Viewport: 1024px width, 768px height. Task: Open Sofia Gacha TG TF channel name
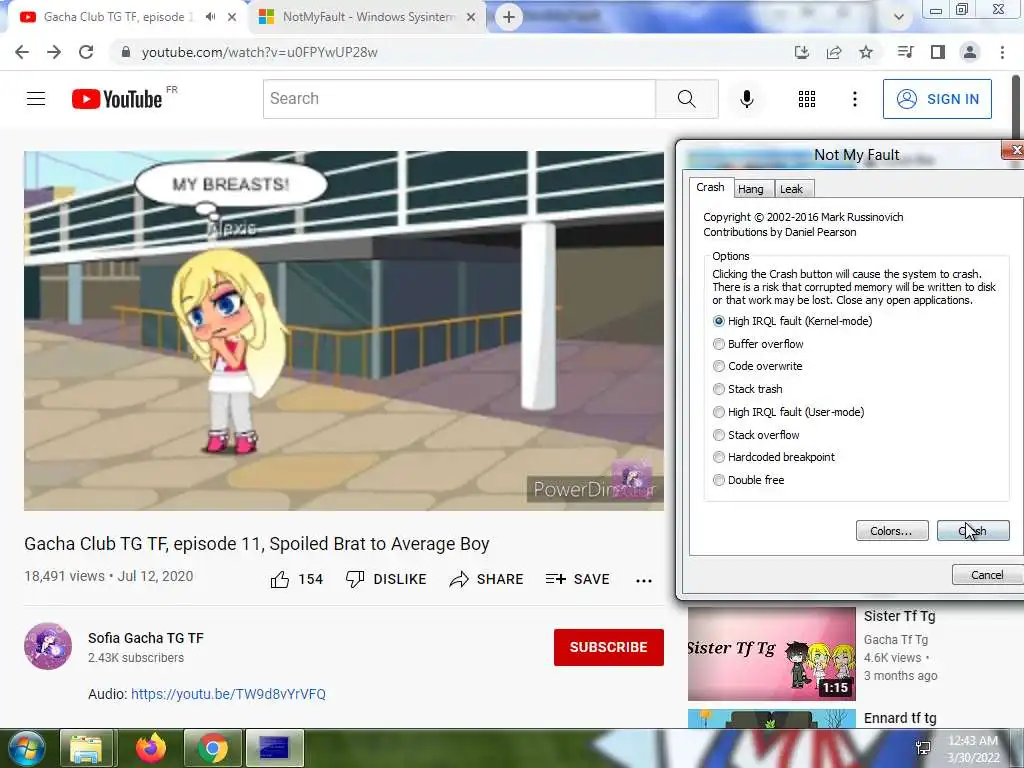click(x=146, y=638)
